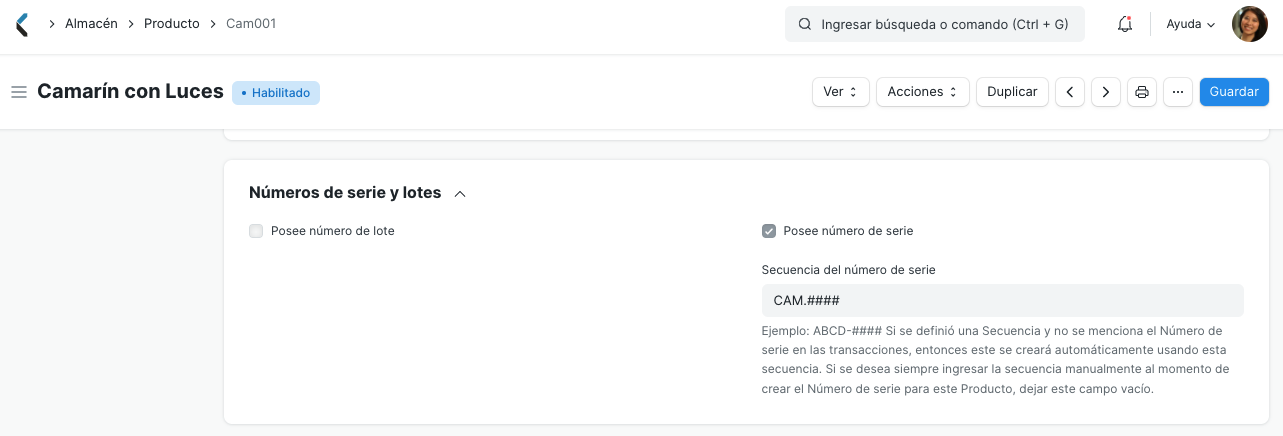Open the Ver dropdown
Image resolution: width=1283 pixels, height=436 pixels.
[x=841, y=92]
